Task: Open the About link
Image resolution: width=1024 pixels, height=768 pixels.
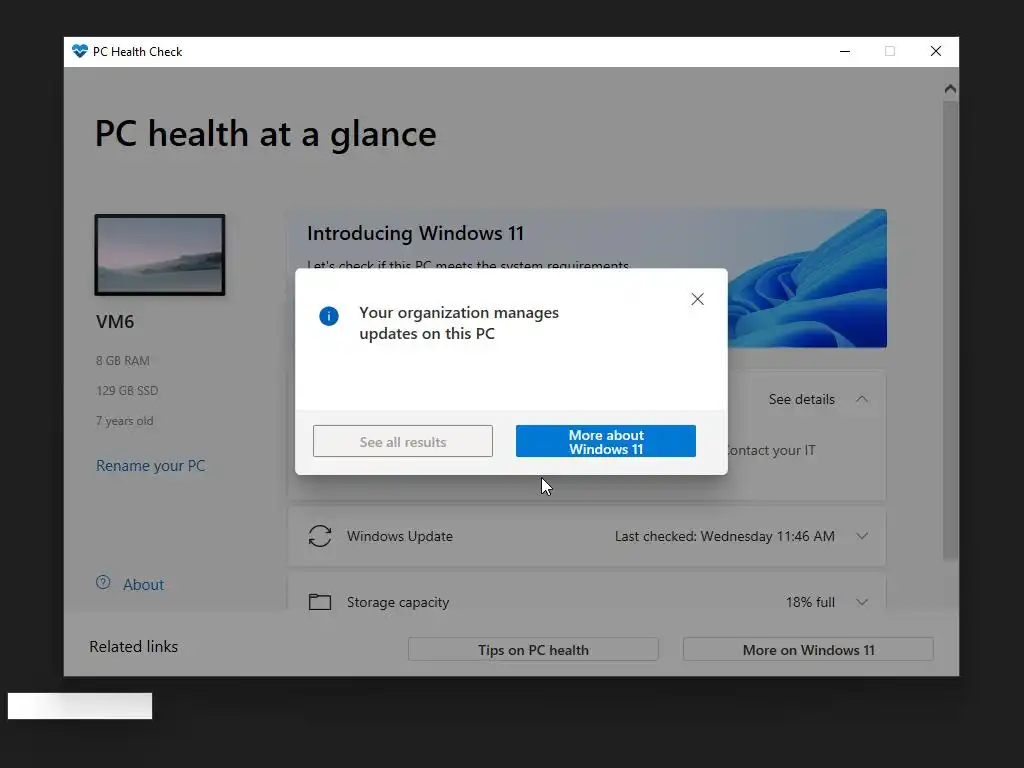Action: coord(144,584)
